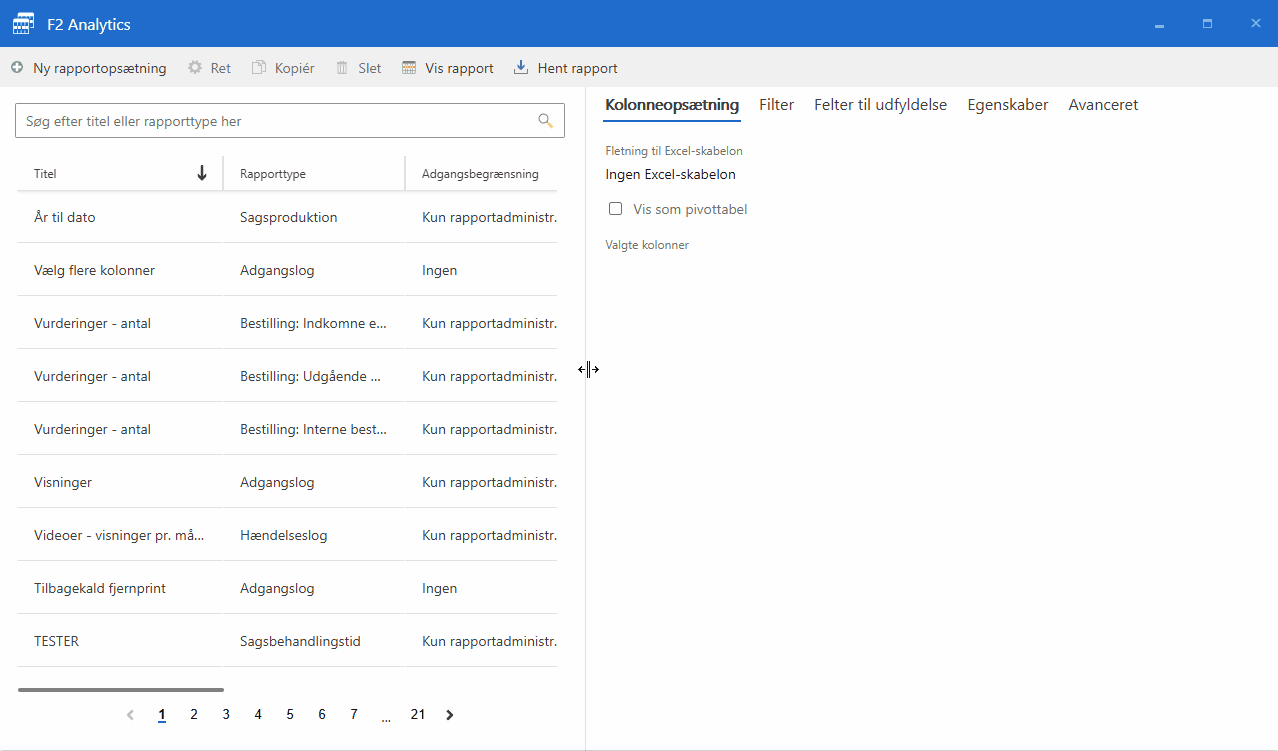Select page 3 in the pagination
This screenshot has height=751, width=1278.
(226, 715)
